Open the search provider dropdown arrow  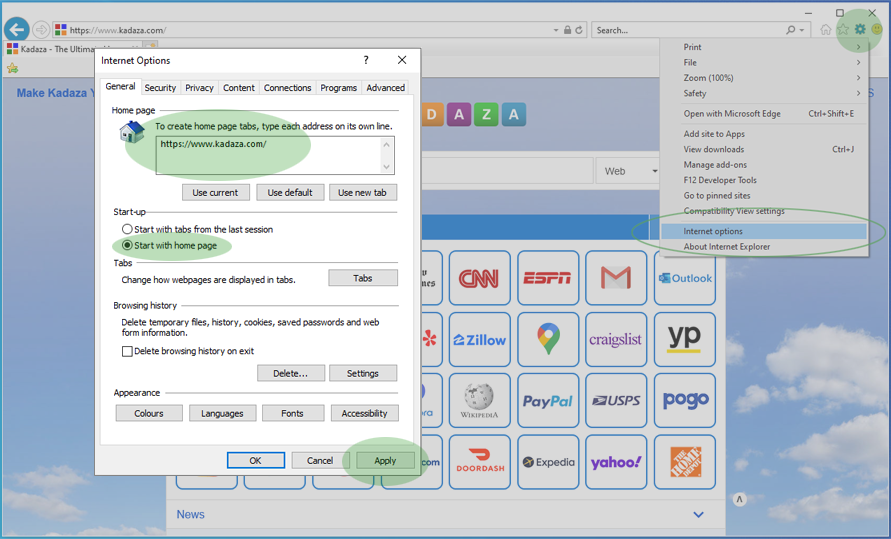click(x=802, y=30)
